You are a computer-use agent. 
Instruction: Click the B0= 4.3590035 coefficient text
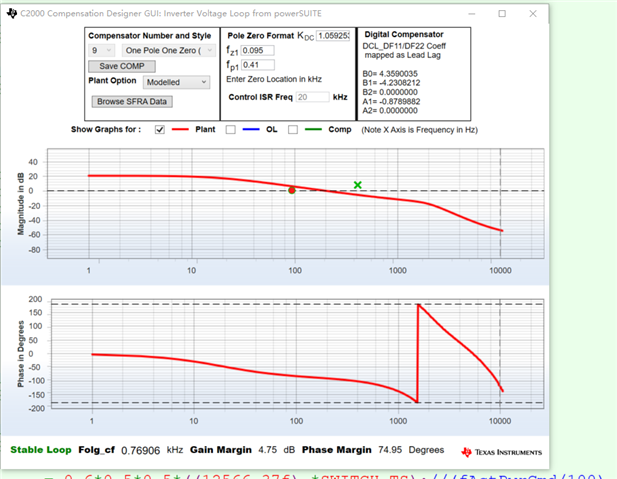pos(390,74)
